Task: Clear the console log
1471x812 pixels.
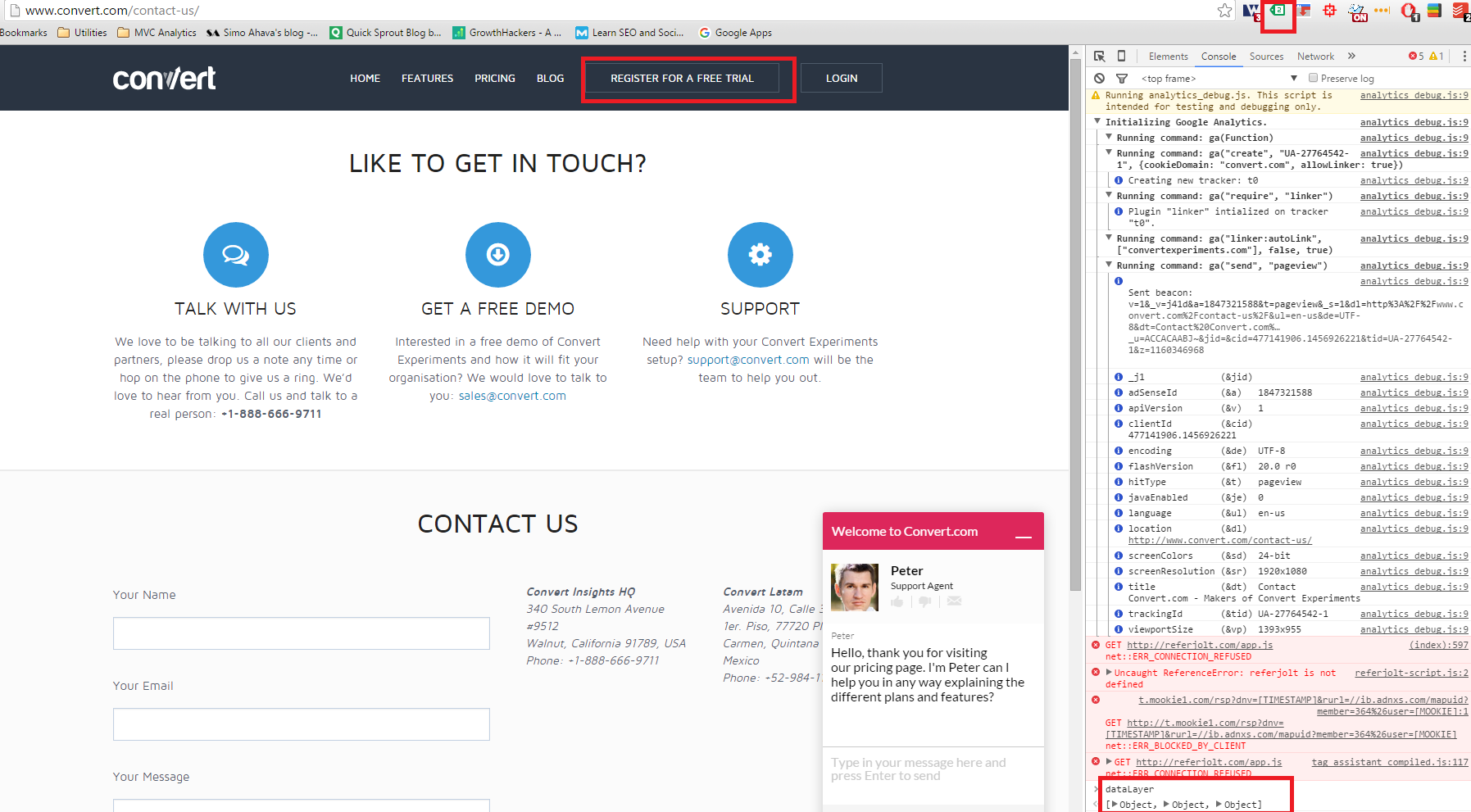Action: click(x=1099, y=78)
